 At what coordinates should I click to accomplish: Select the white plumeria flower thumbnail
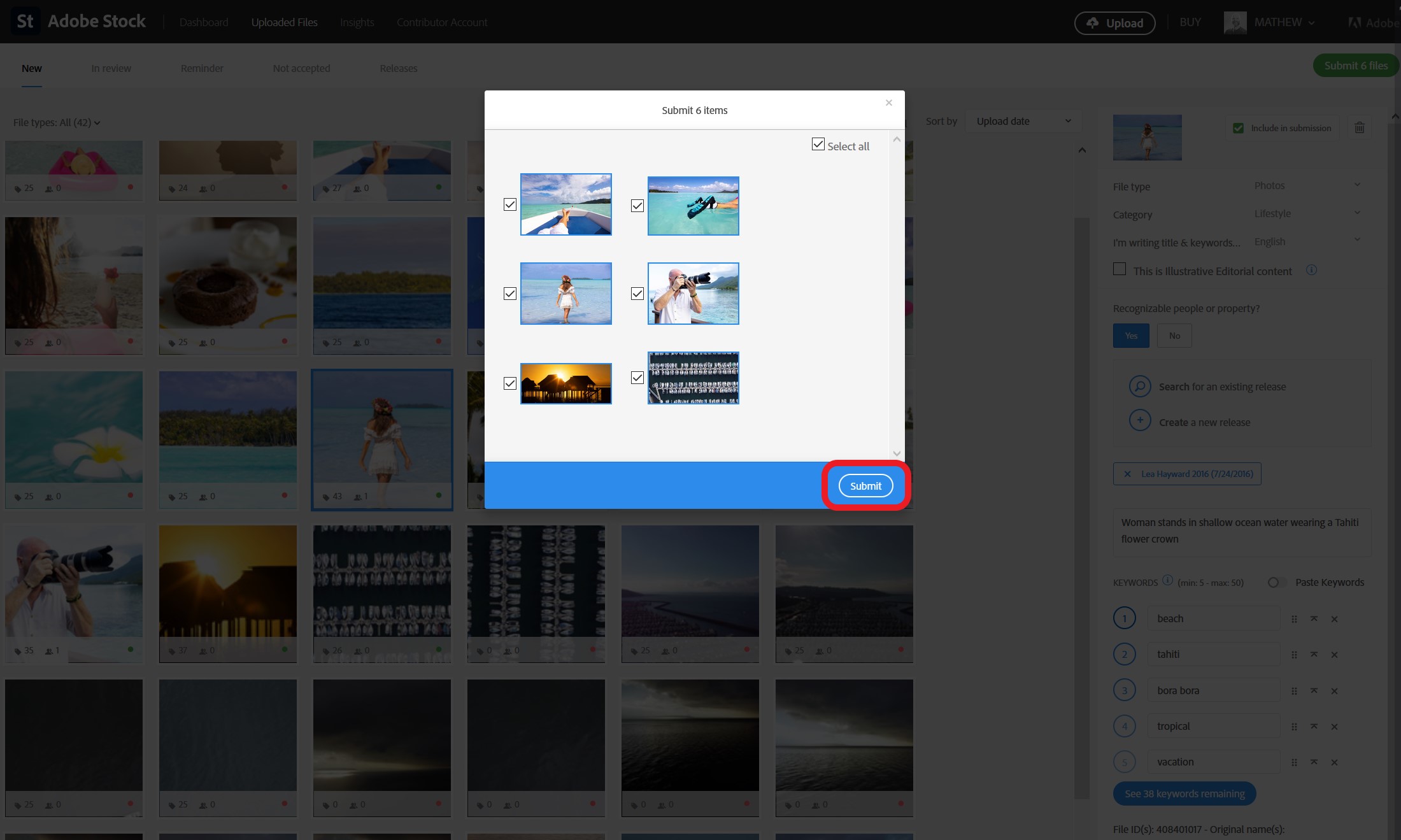pos(74,439)
